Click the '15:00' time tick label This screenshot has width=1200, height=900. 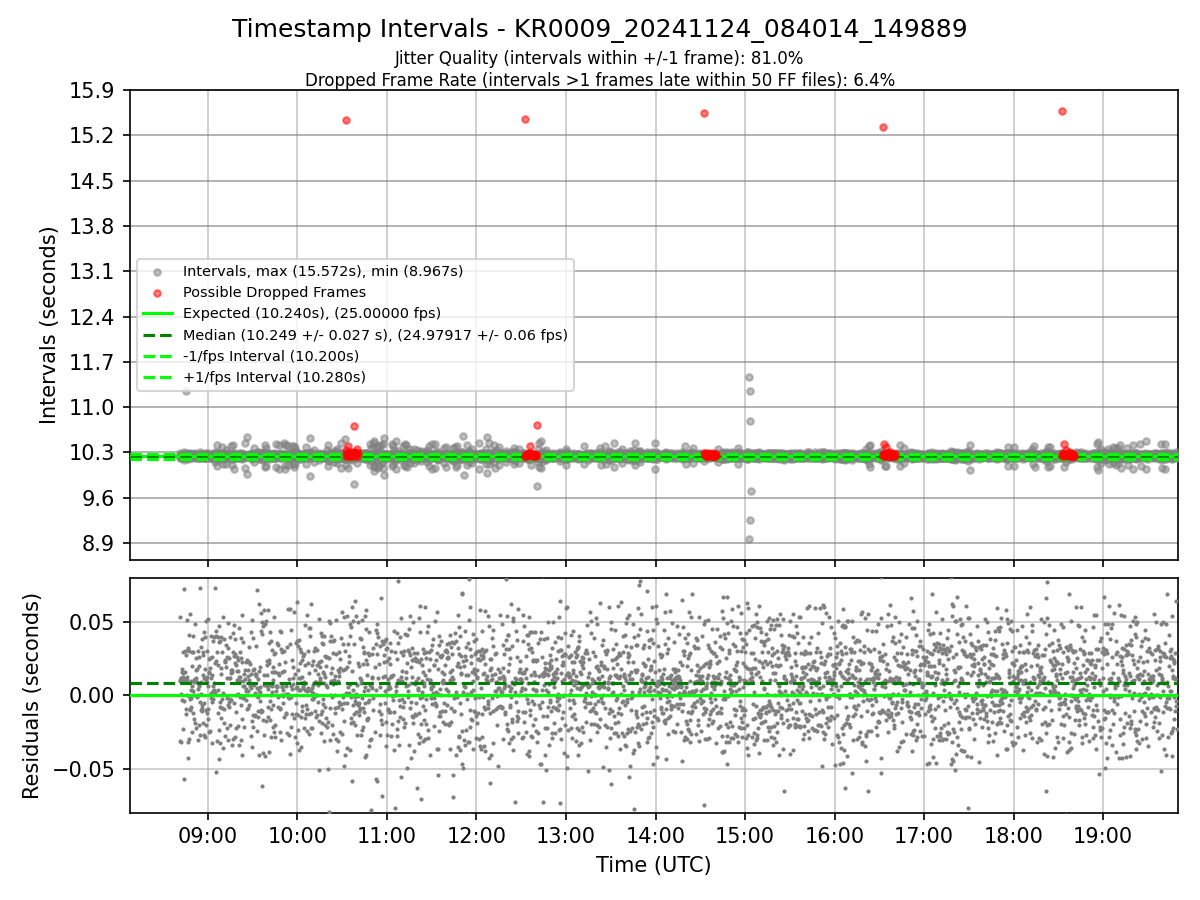click(x=745, y=836)
